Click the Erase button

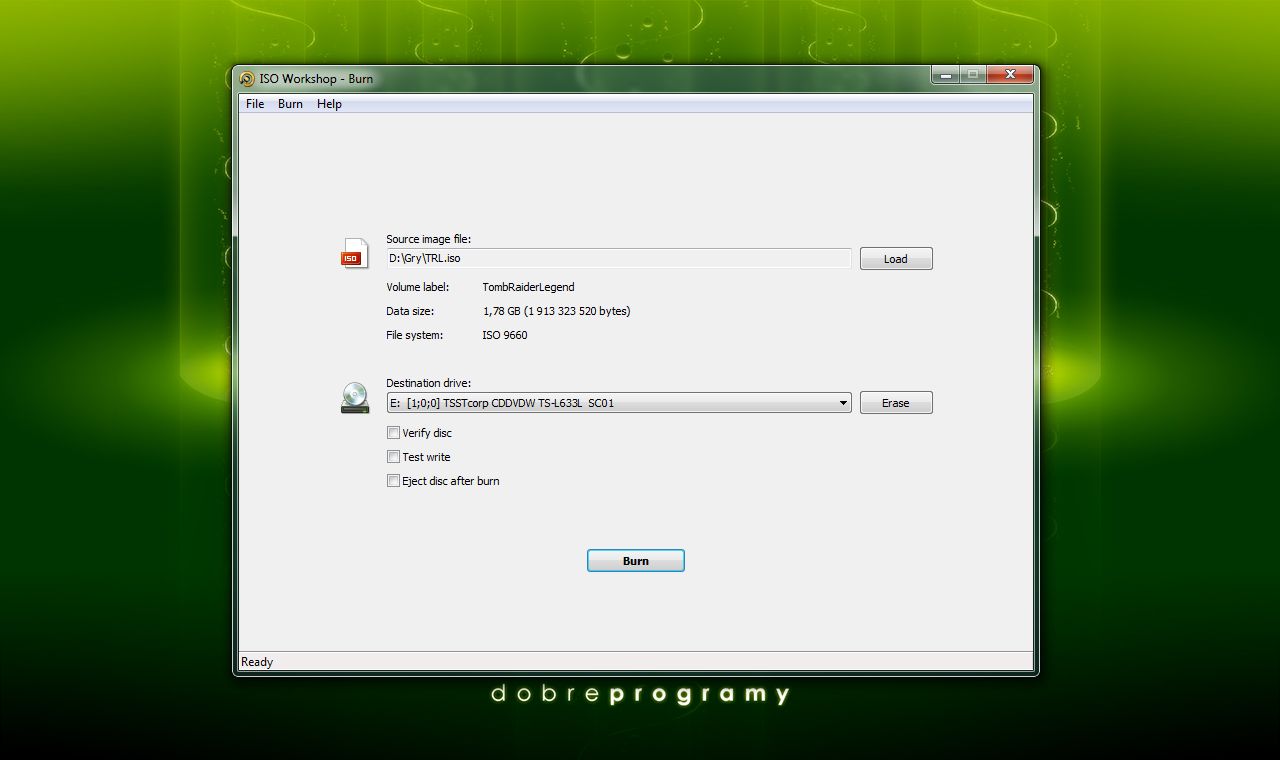896,403
